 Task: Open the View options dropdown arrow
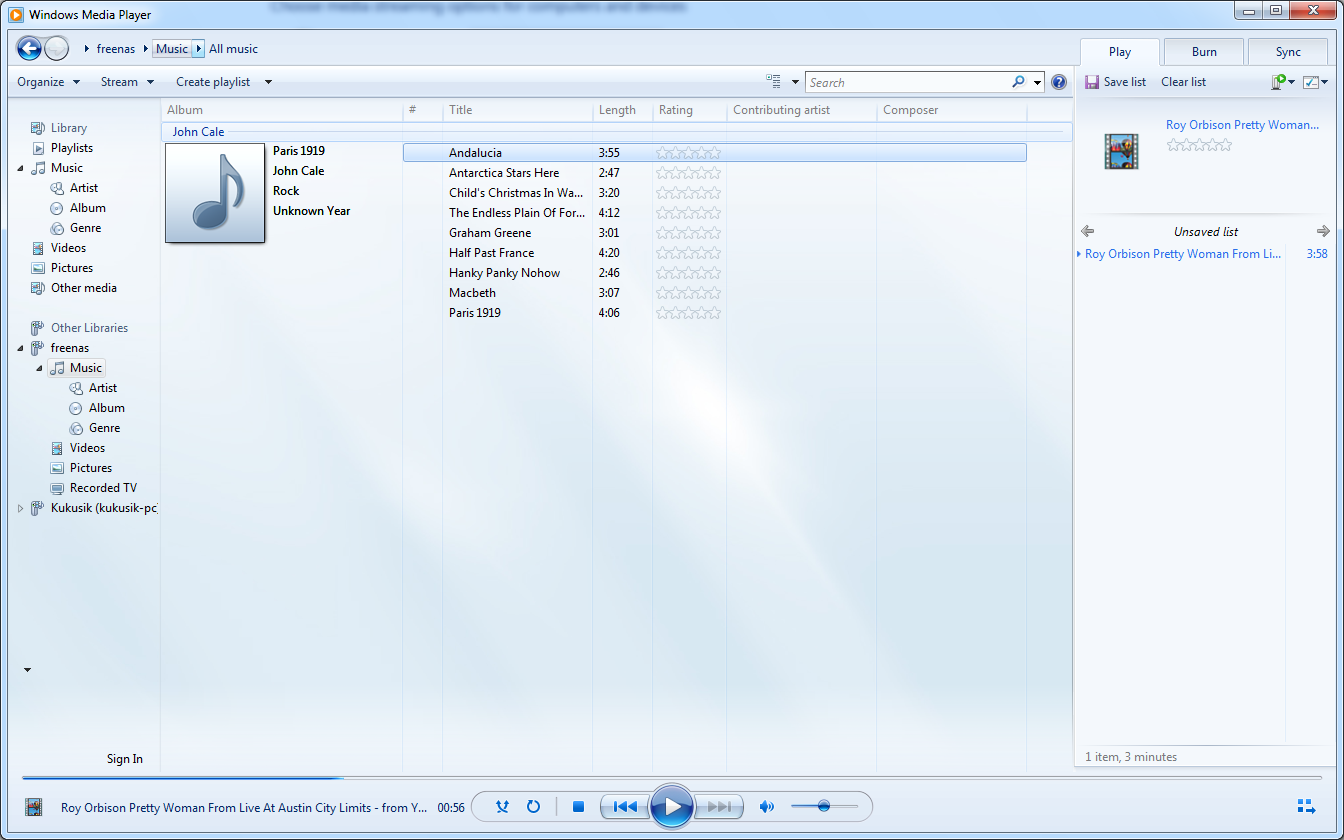(x=796, y=82)
